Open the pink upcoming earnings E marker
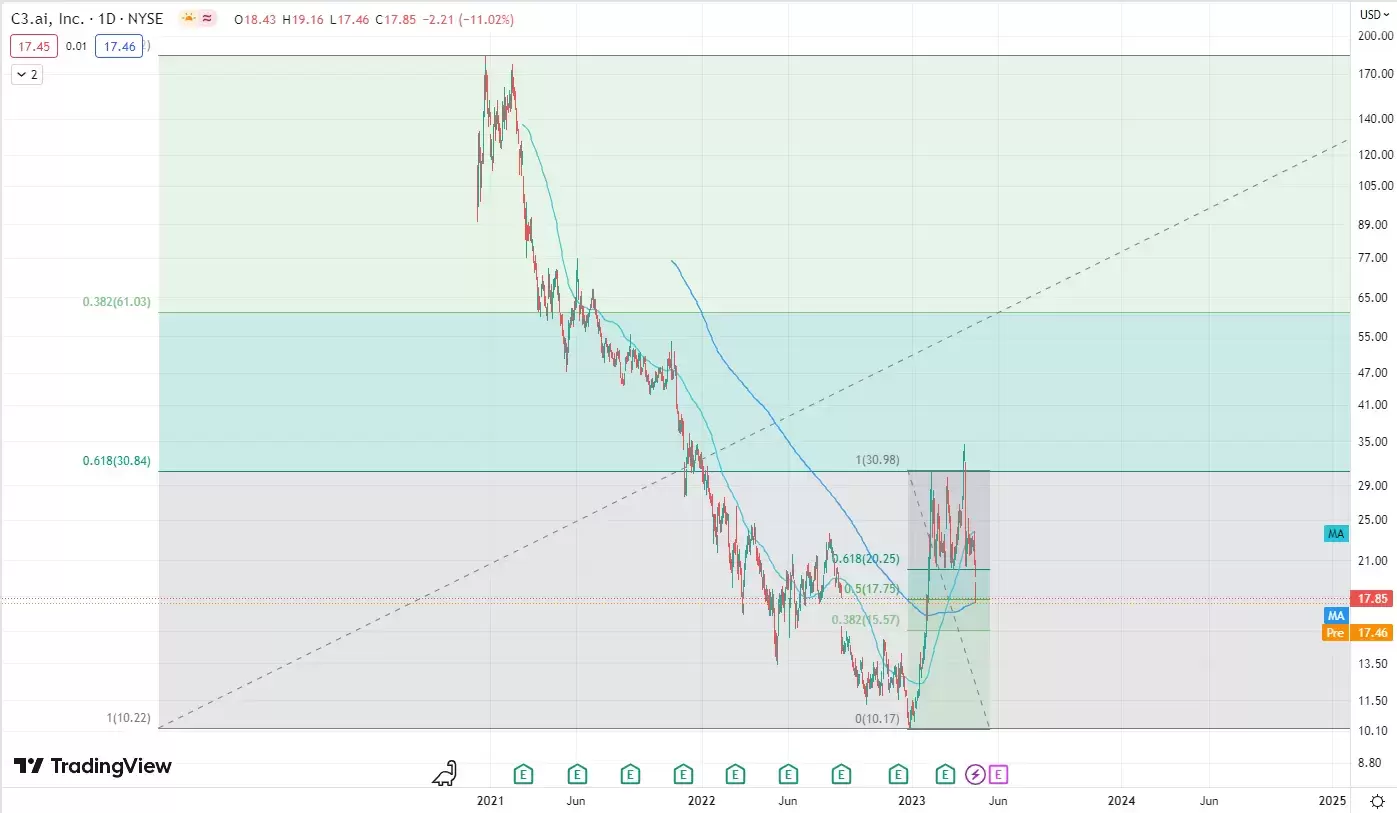 click(x=998, y=773)
